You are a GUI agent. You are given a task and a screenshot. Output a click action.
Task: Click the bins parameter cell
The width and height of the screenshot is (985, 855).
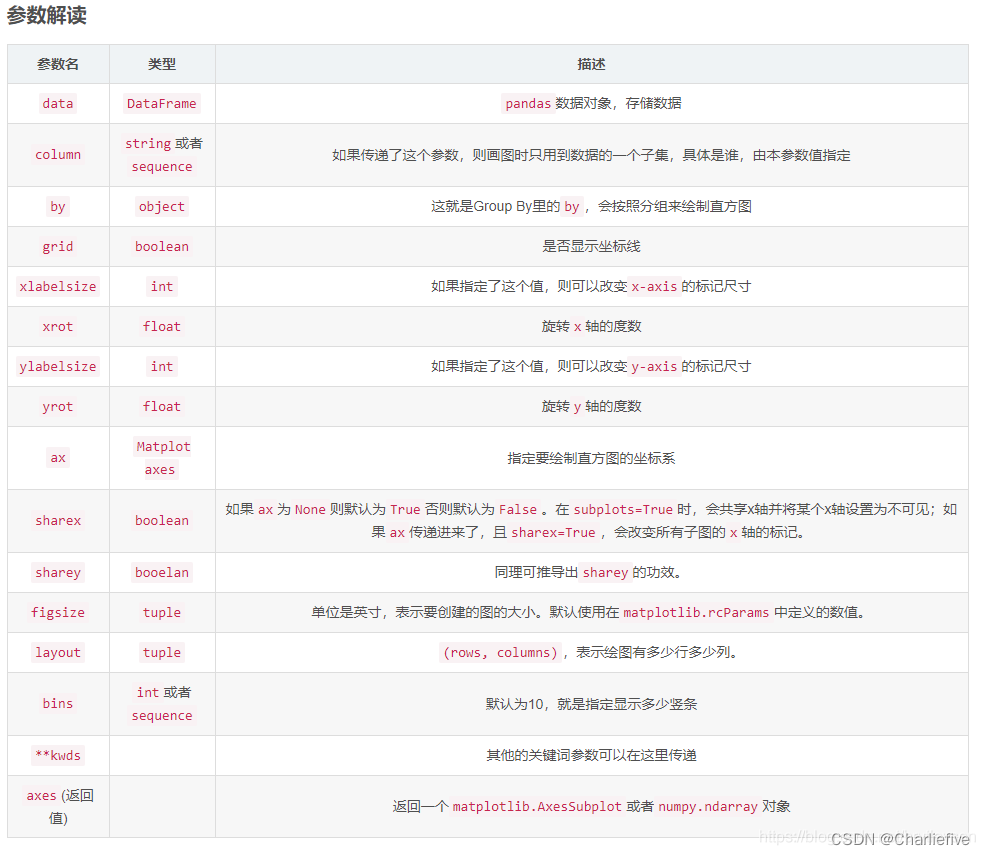[x=57, y=703]
